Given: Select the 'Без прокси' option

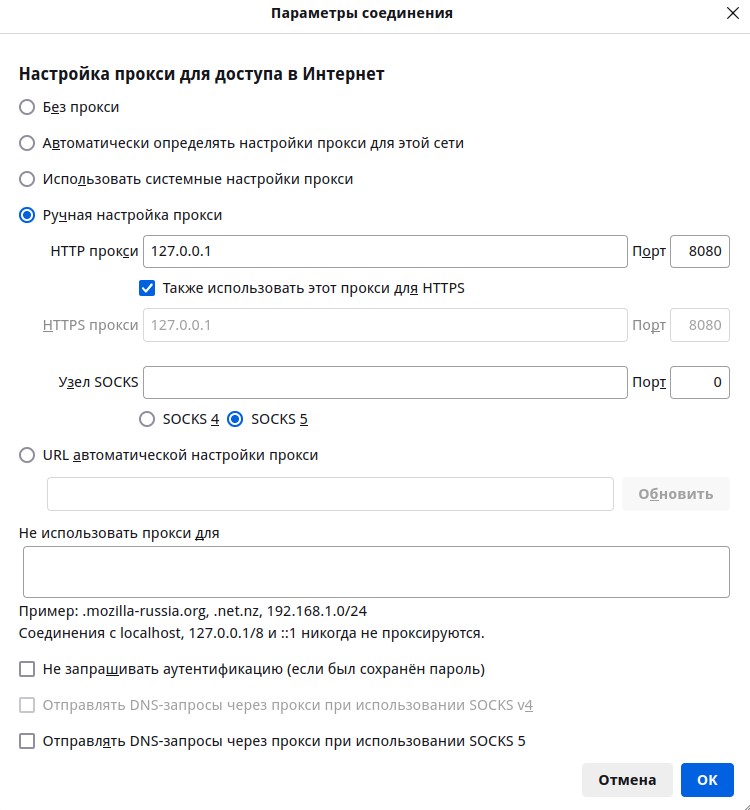Looking at the screenshot, I should point(27,107).
